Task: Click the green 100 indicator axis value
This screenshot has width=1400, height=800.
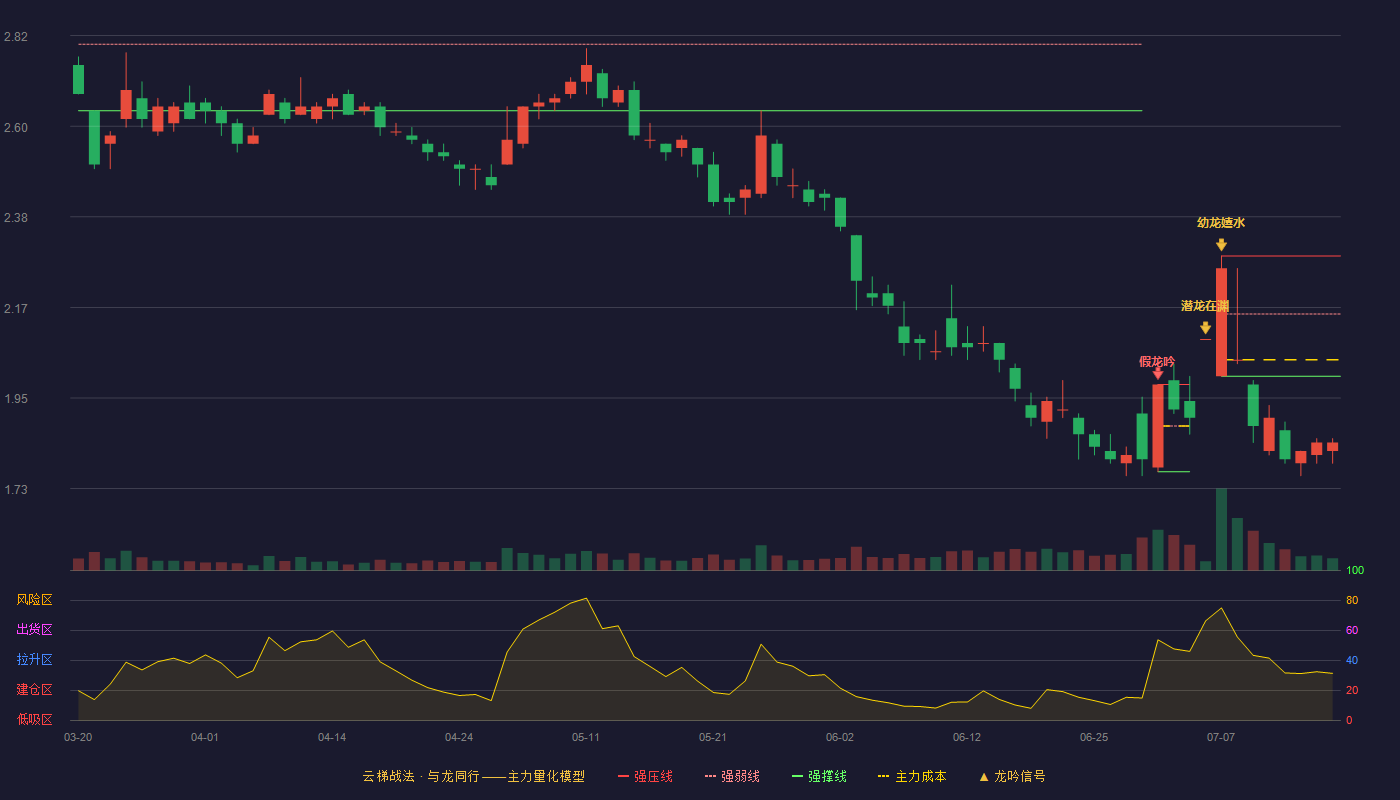Action: 1355,571
